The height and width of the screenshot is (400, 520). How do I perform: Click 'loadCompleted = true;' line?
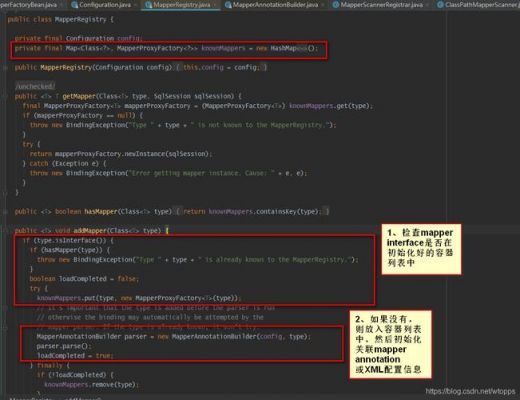[x=75, y=356]
